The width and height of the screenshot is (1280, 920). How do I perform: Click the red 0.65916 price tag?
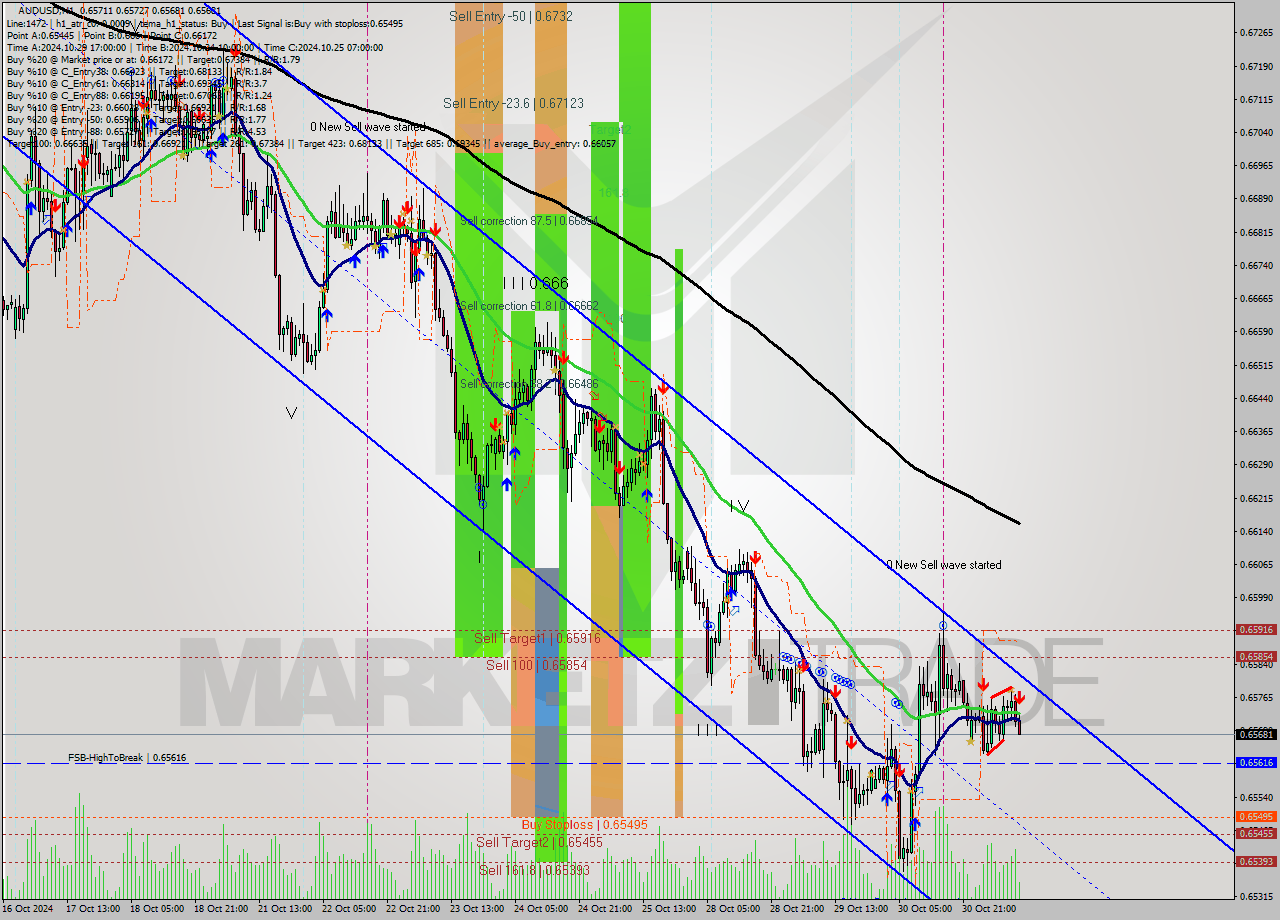click(1256, 630)
